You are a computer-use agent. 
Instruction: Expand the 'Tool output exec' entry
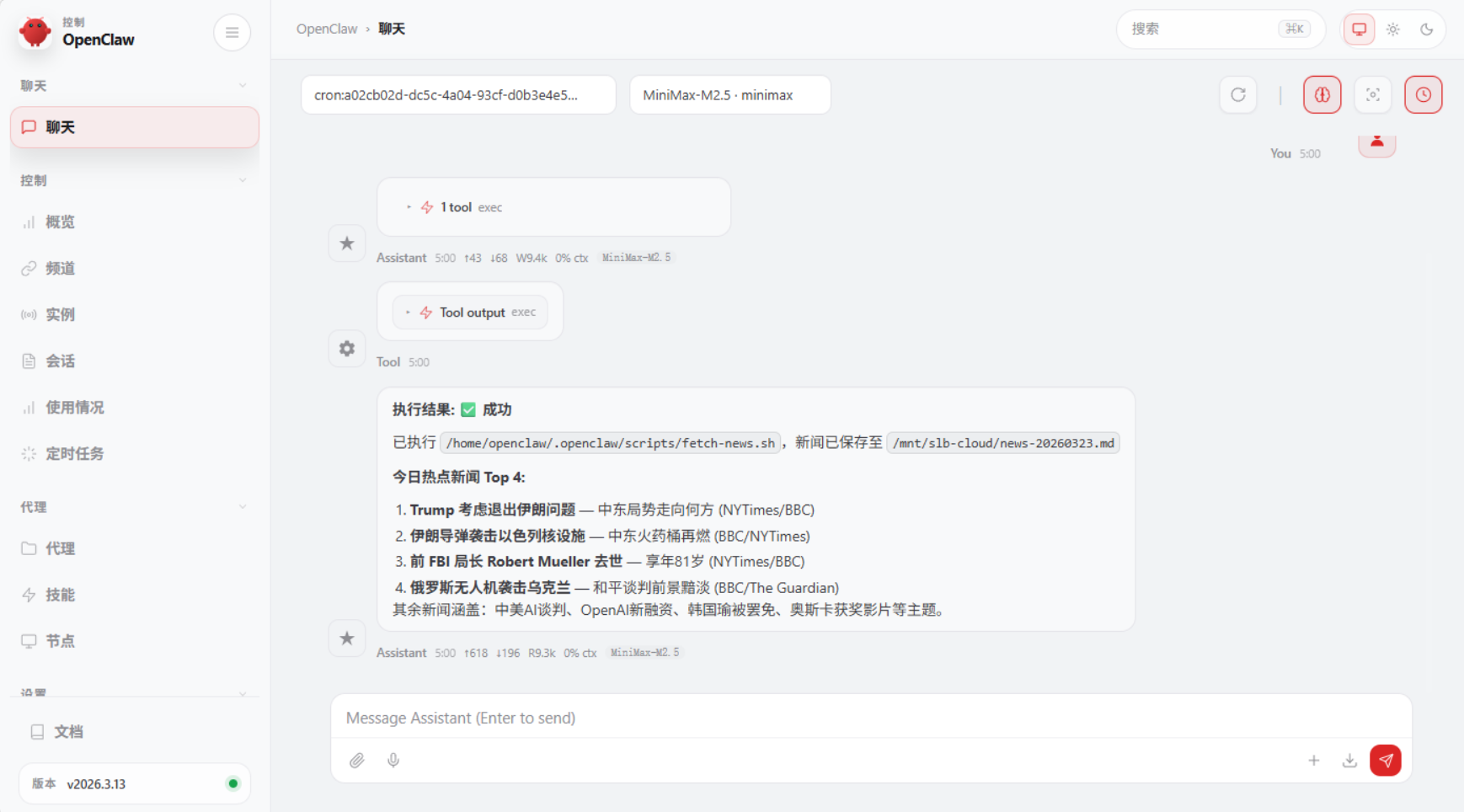[472, 313]
